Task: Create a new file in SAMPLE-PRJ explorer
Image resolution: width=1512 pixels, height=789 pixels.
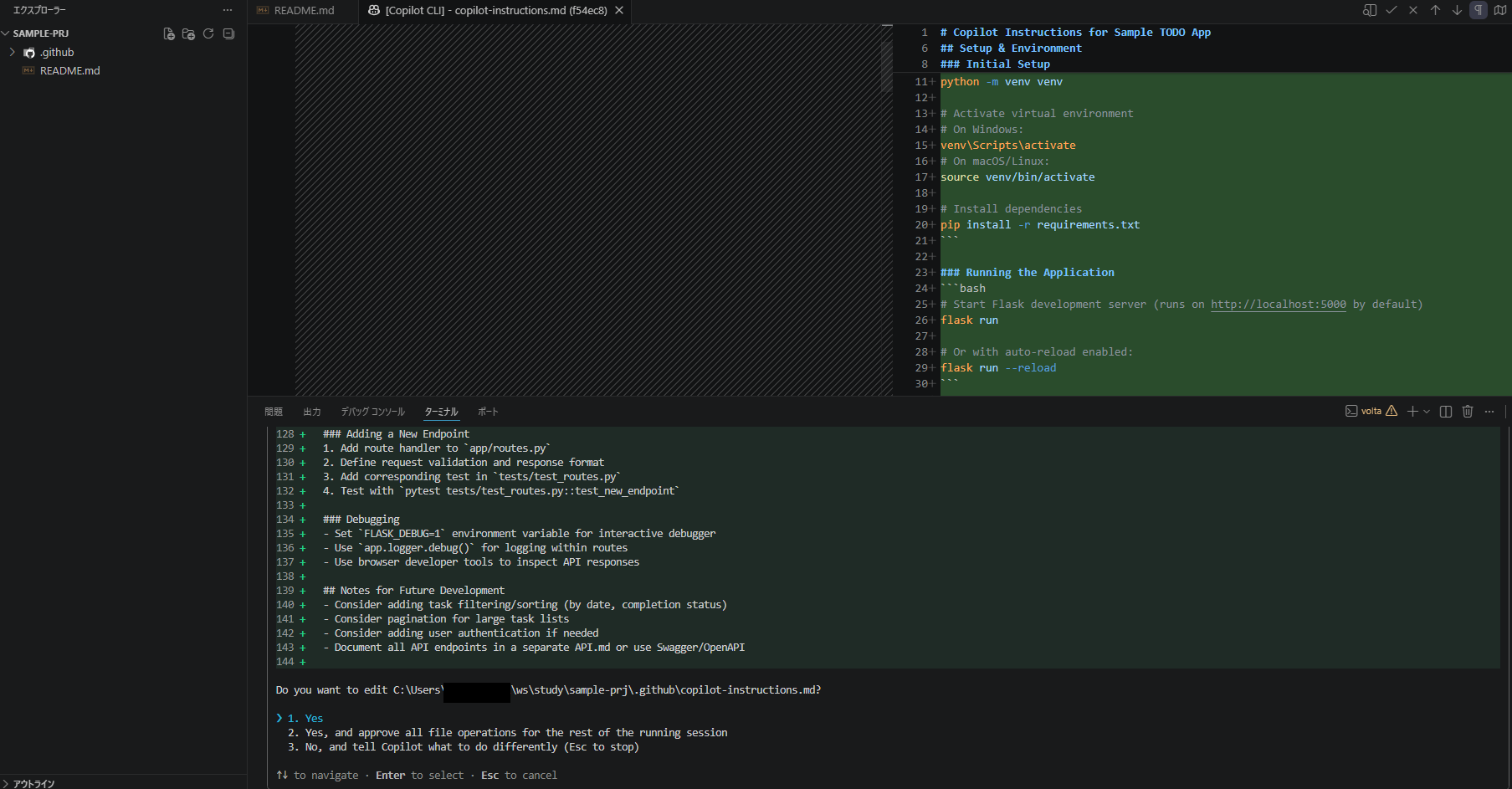Action: 169,33
